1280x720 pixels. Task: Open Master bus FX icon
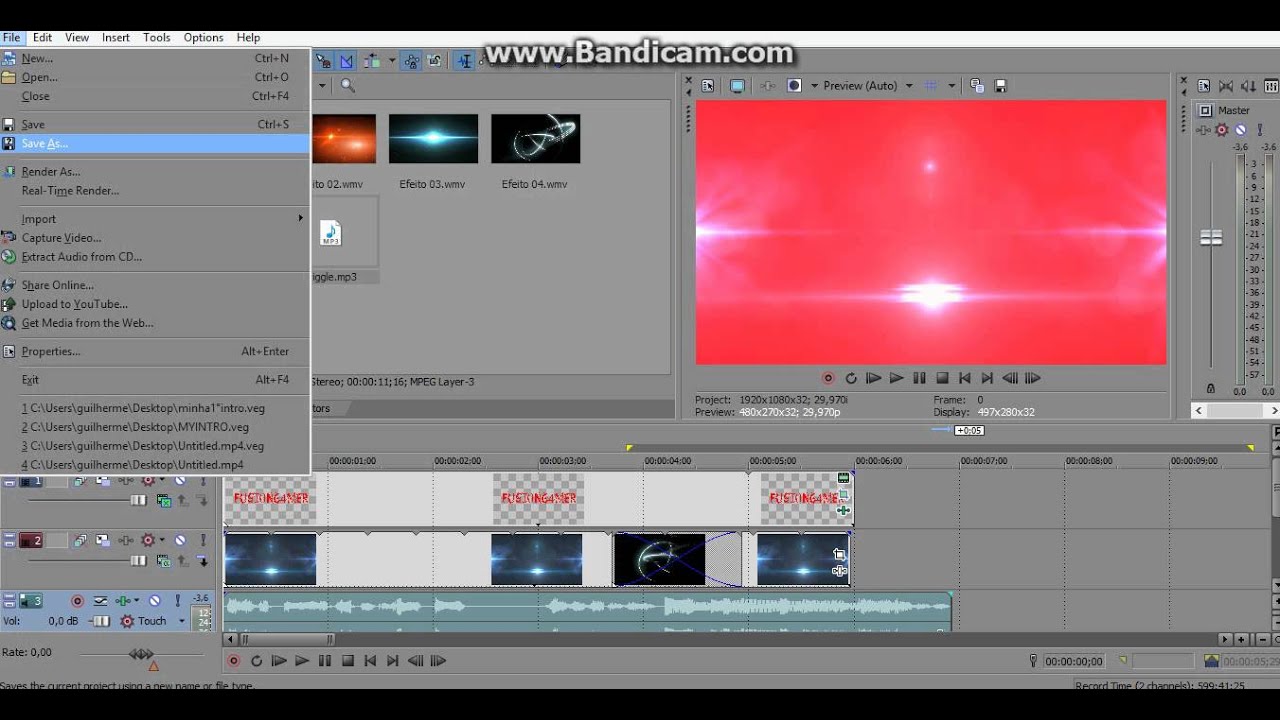[x=1204, y=130]
